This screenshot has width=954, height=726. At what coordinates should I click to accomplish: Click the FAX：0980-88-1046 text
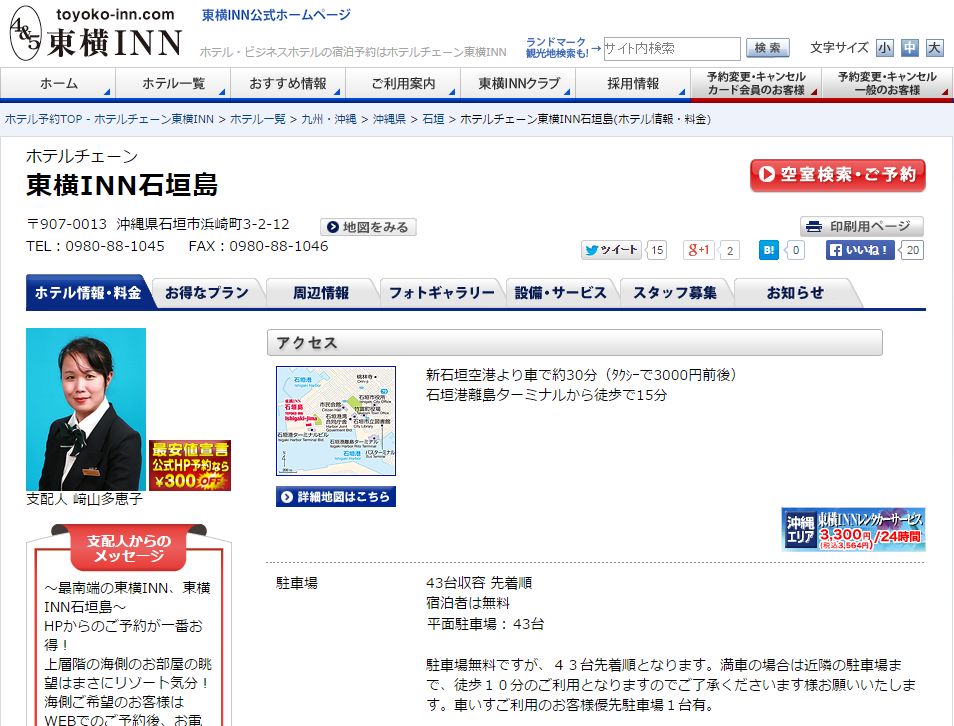(x=259, y=246)
